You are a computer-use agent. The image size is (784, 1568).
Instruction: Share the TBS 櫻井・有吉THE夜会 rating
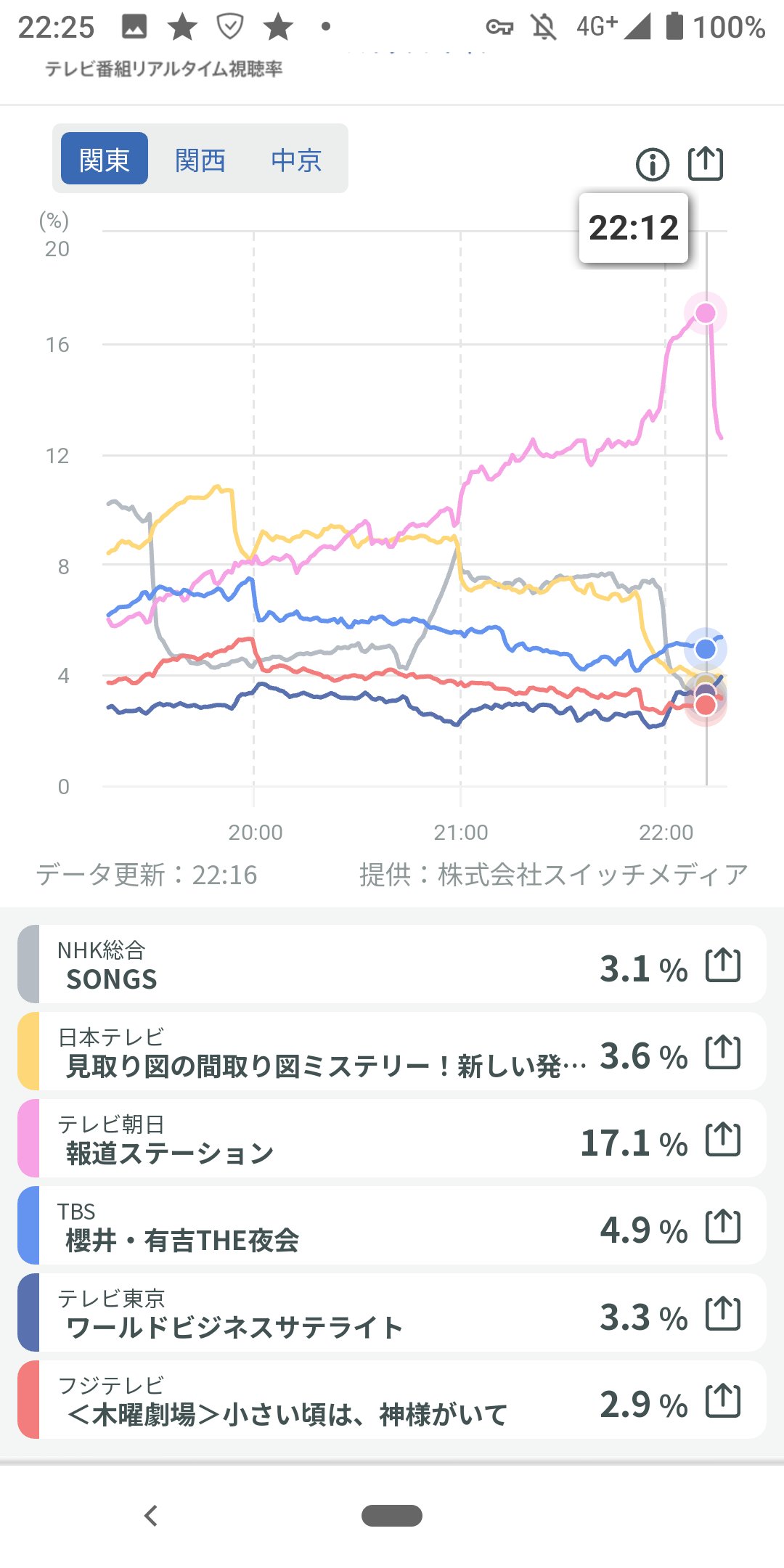[x=723, y=1227]
